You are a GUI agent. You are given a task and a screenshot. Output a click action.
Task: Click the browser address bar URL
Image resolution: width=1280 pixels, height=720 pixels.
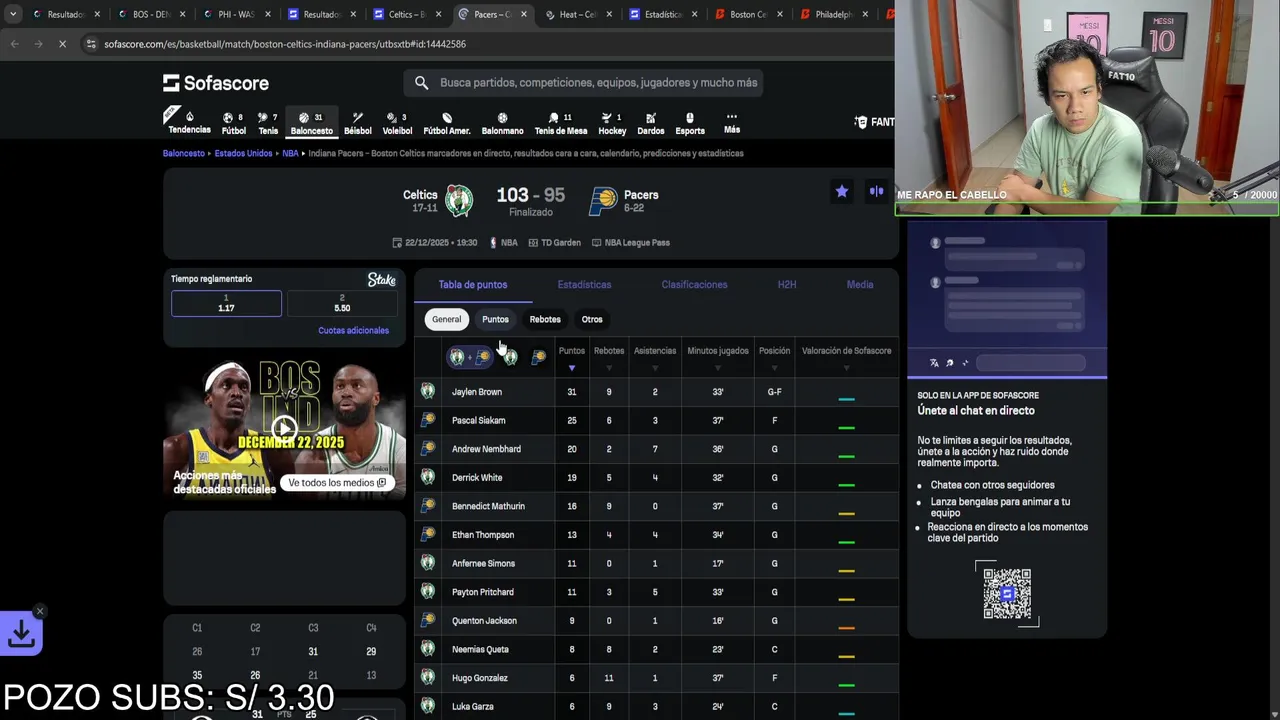(285, 44)
